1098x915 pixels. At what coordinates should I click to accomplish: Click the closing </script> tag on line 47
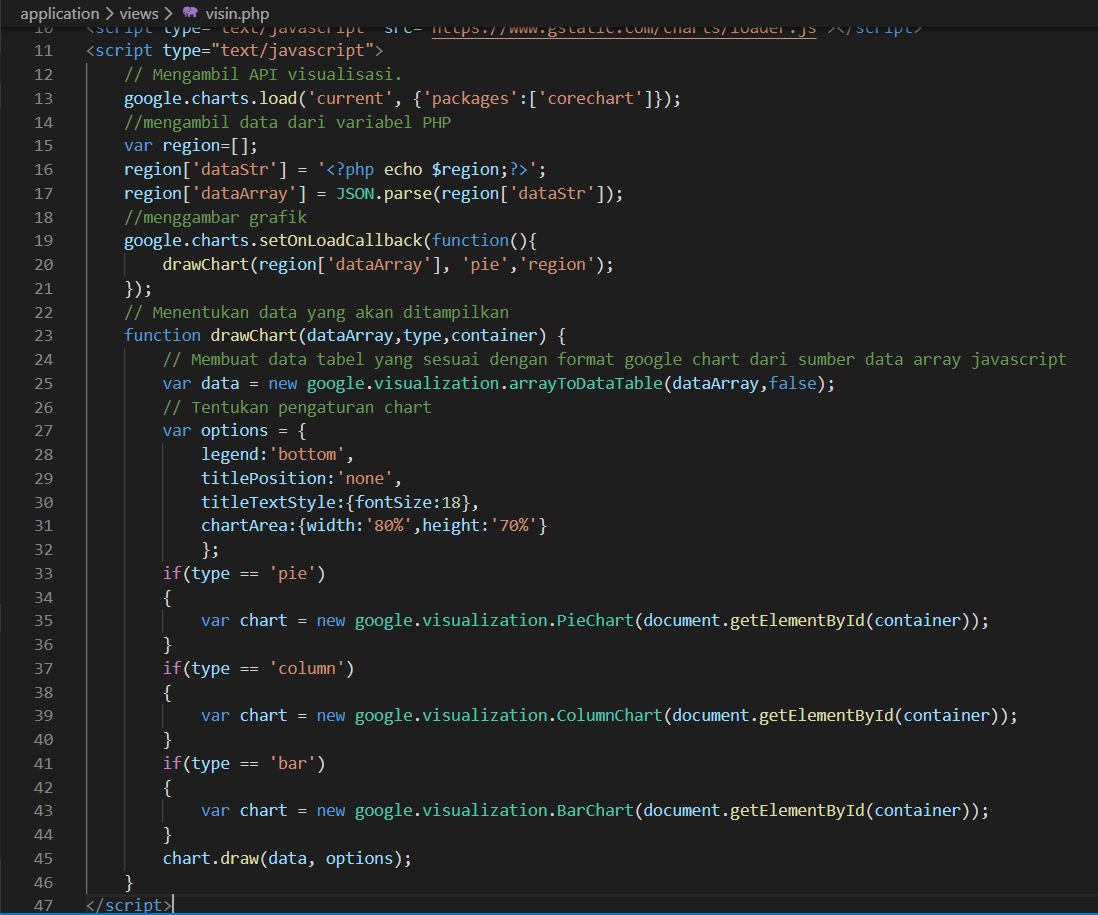click(x=129, y=905)
